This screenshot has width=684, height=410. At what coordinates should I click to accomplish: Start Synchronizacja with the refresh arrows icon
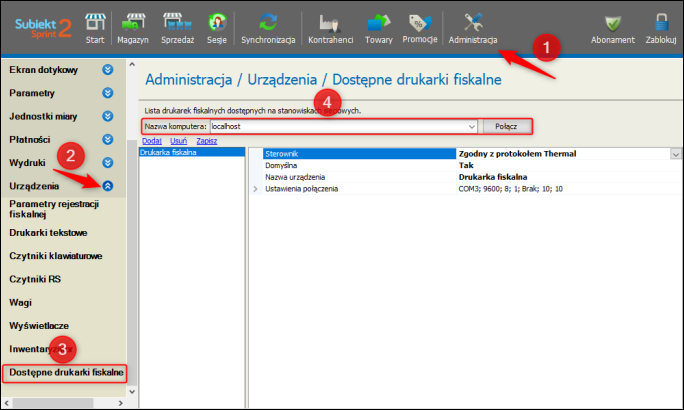click(x=268, y=22)
